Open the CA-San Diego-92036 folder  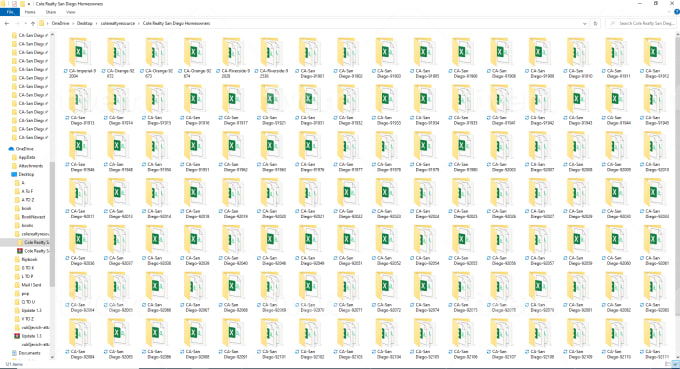(x=81, y=246)
